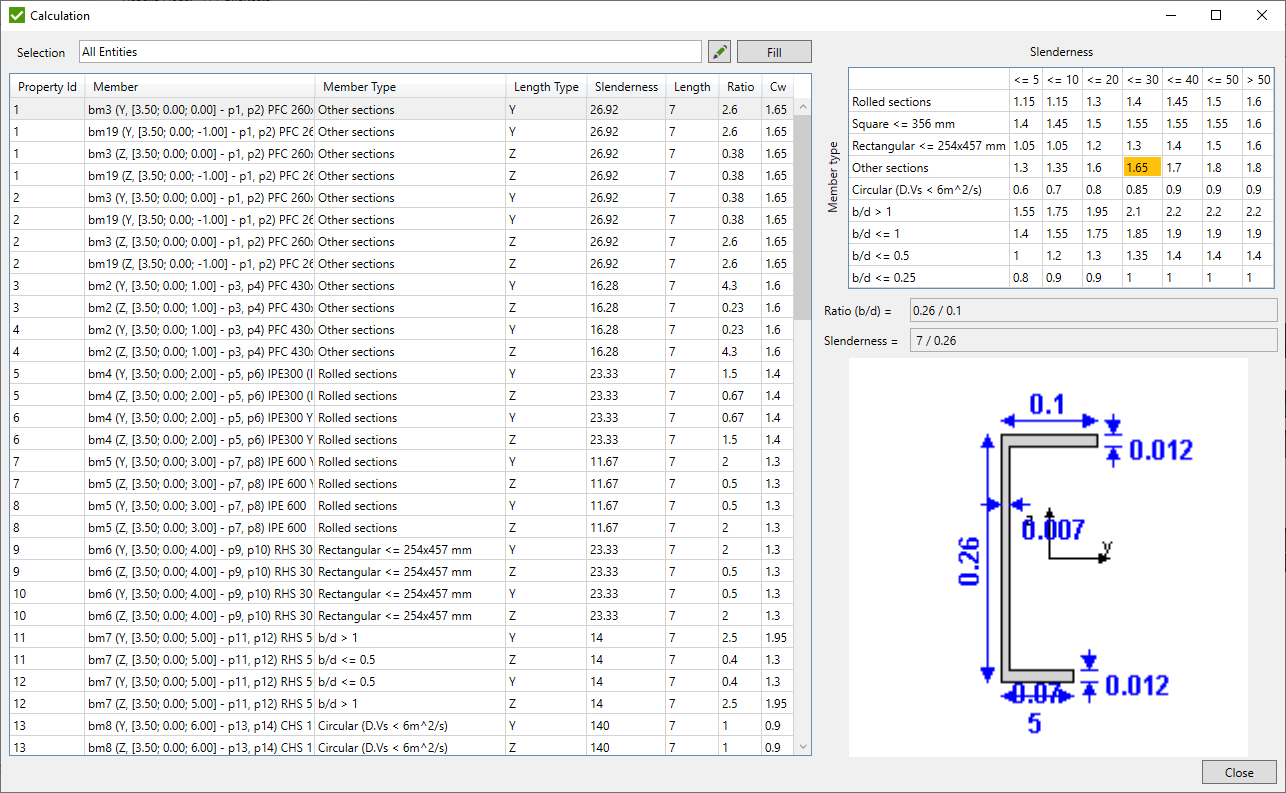Click the pencil edit icon beside Selection
Image resolution: width=1286 pixels, height=793 pixels.
719,51
